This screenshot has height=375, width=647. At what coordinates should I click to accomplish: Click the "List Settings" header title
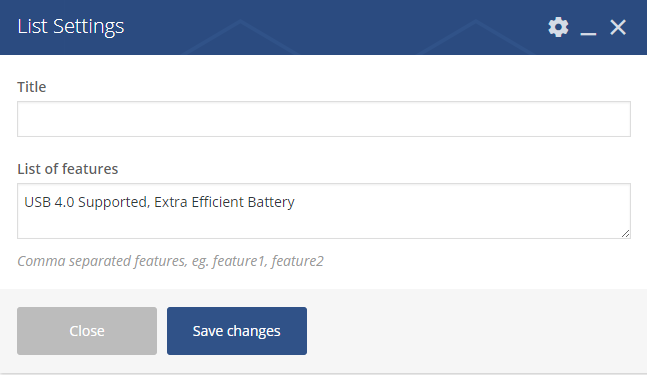pos(71,26)
